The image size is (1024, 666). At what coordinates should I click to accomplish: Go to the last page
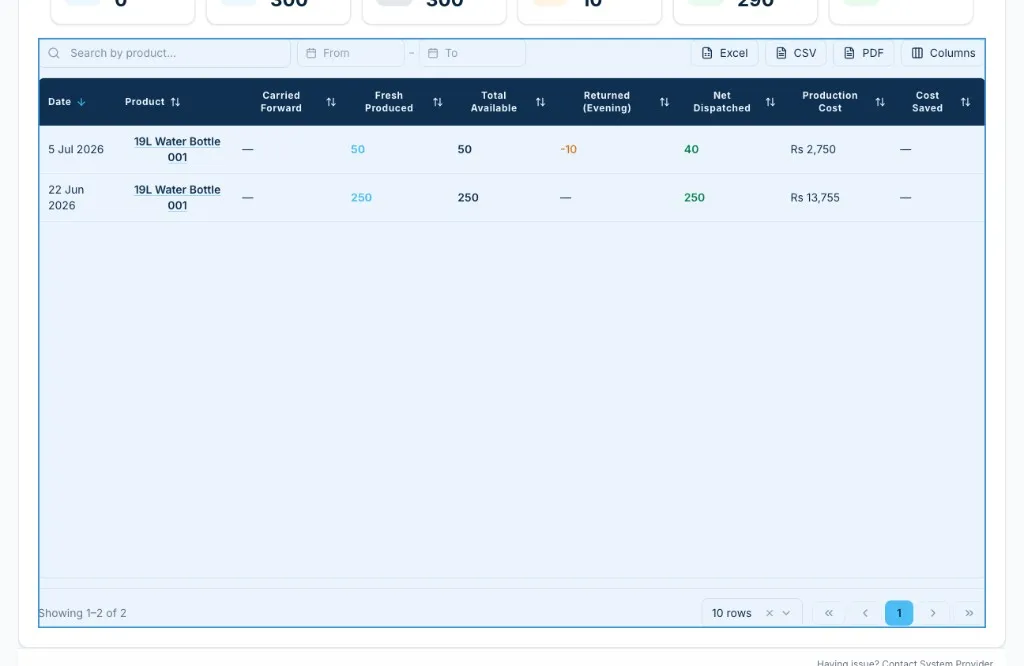(x=969, y=613)
